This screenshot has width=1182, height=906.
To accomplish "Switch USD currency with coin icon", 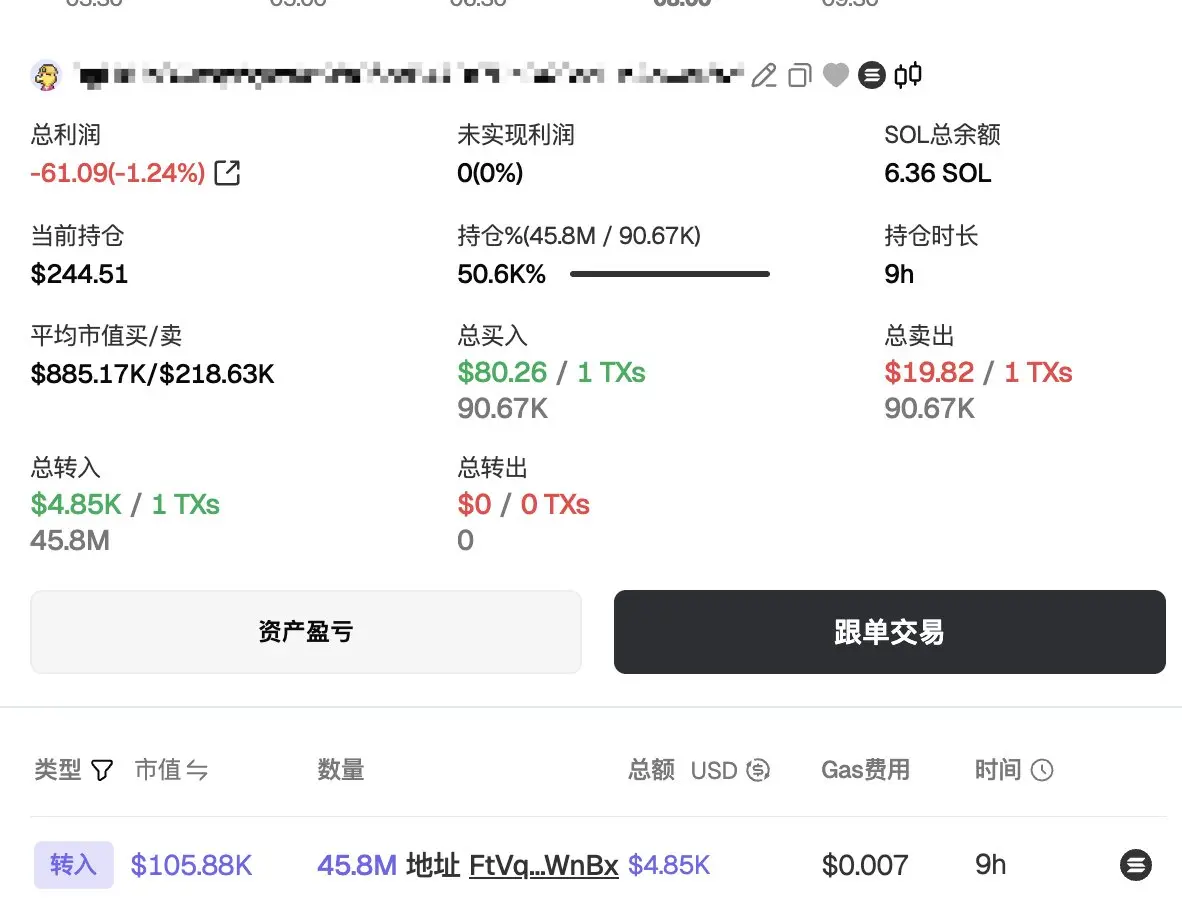I will (758, 770).
